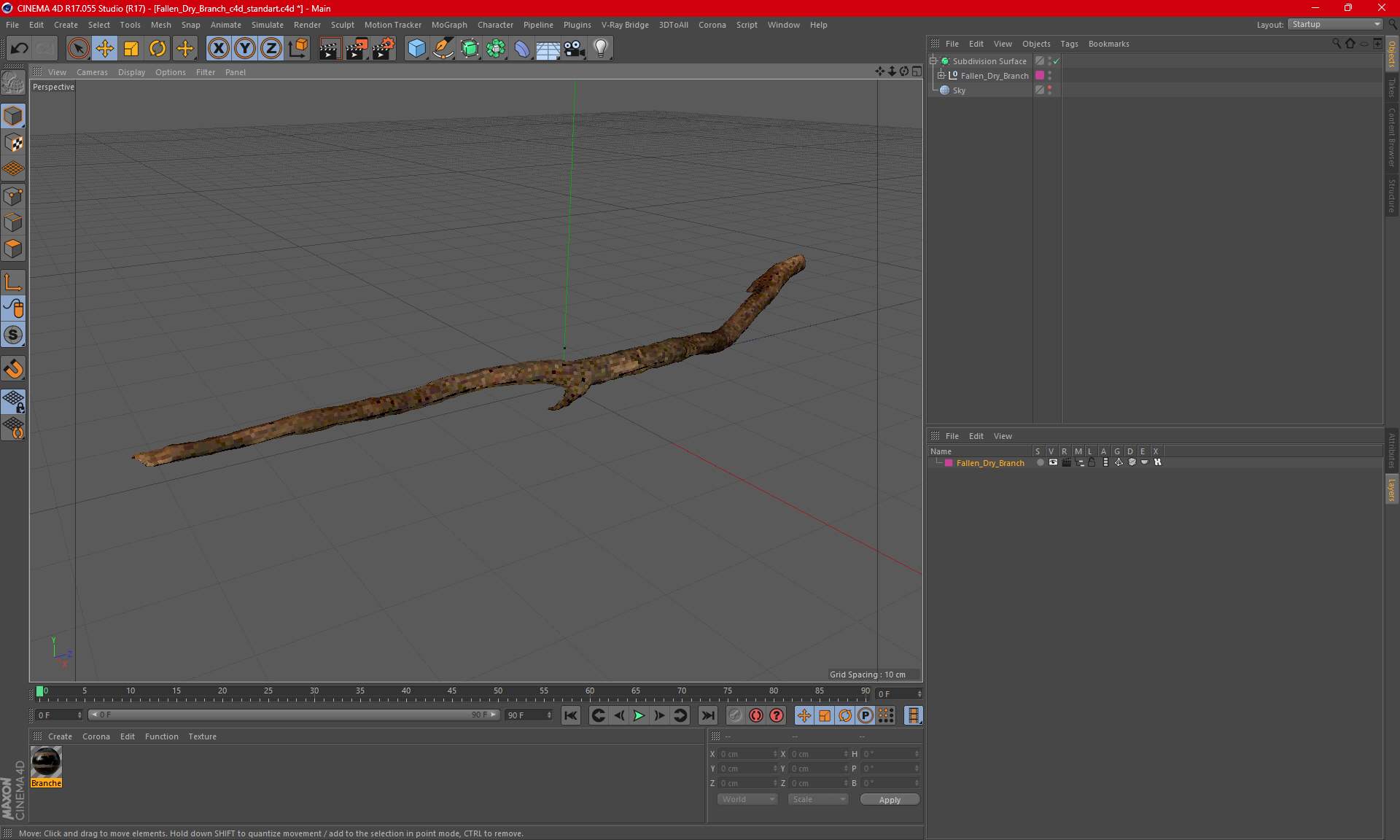Open the MoGraph menu
The height and width of the screenshot is (840, 1400).
[x=449, y=25]
